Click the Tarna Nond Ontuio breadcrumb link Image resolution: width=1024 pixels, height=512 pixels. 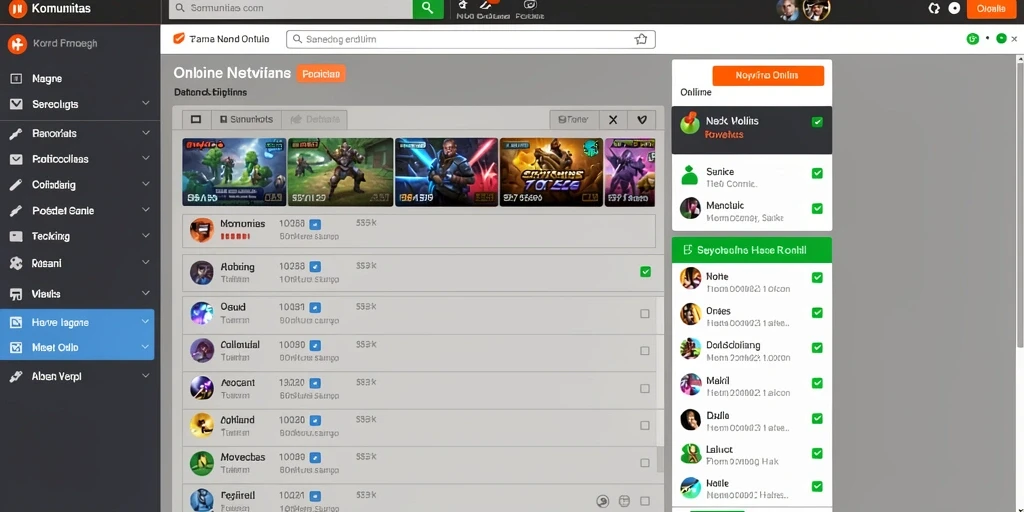(221, 39)
